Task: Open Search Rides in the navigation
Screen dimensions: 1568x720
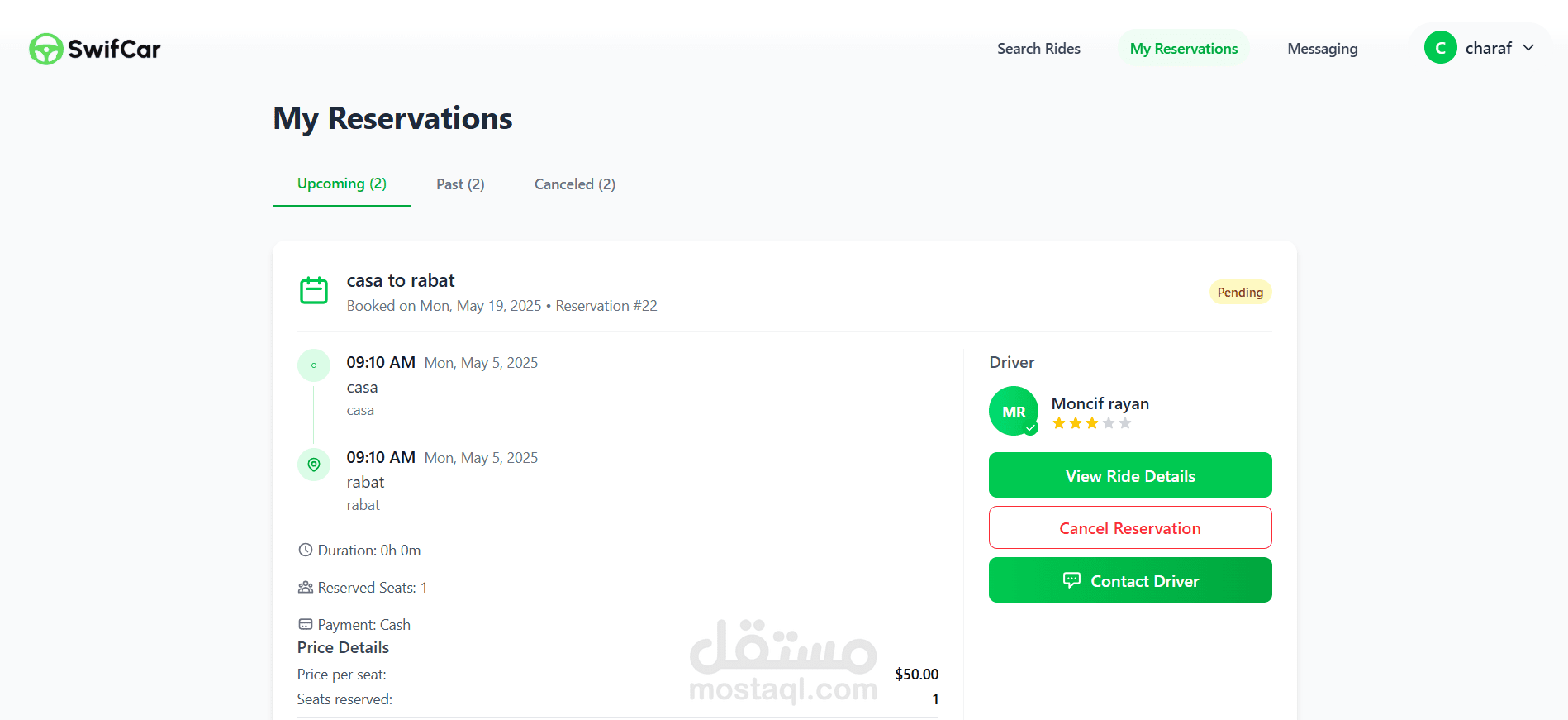Action: click(1038, 49)
